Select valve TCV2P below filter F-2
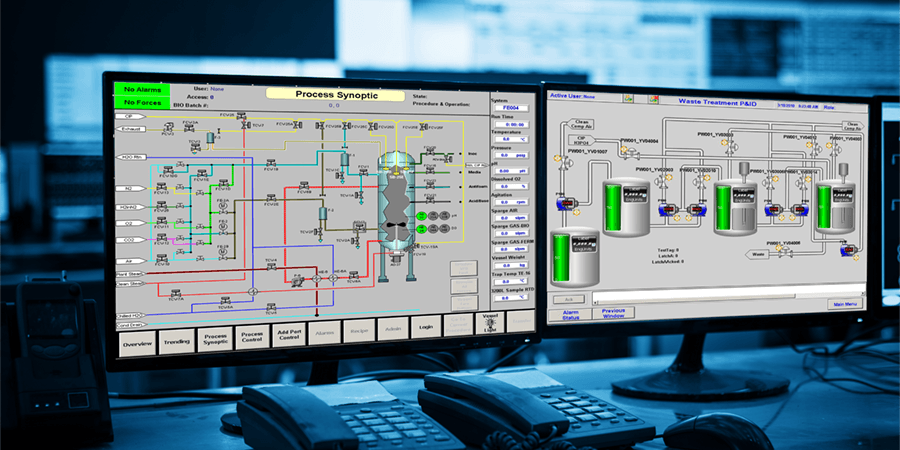Screen dimensions: 900x450 tap(320, 231)
